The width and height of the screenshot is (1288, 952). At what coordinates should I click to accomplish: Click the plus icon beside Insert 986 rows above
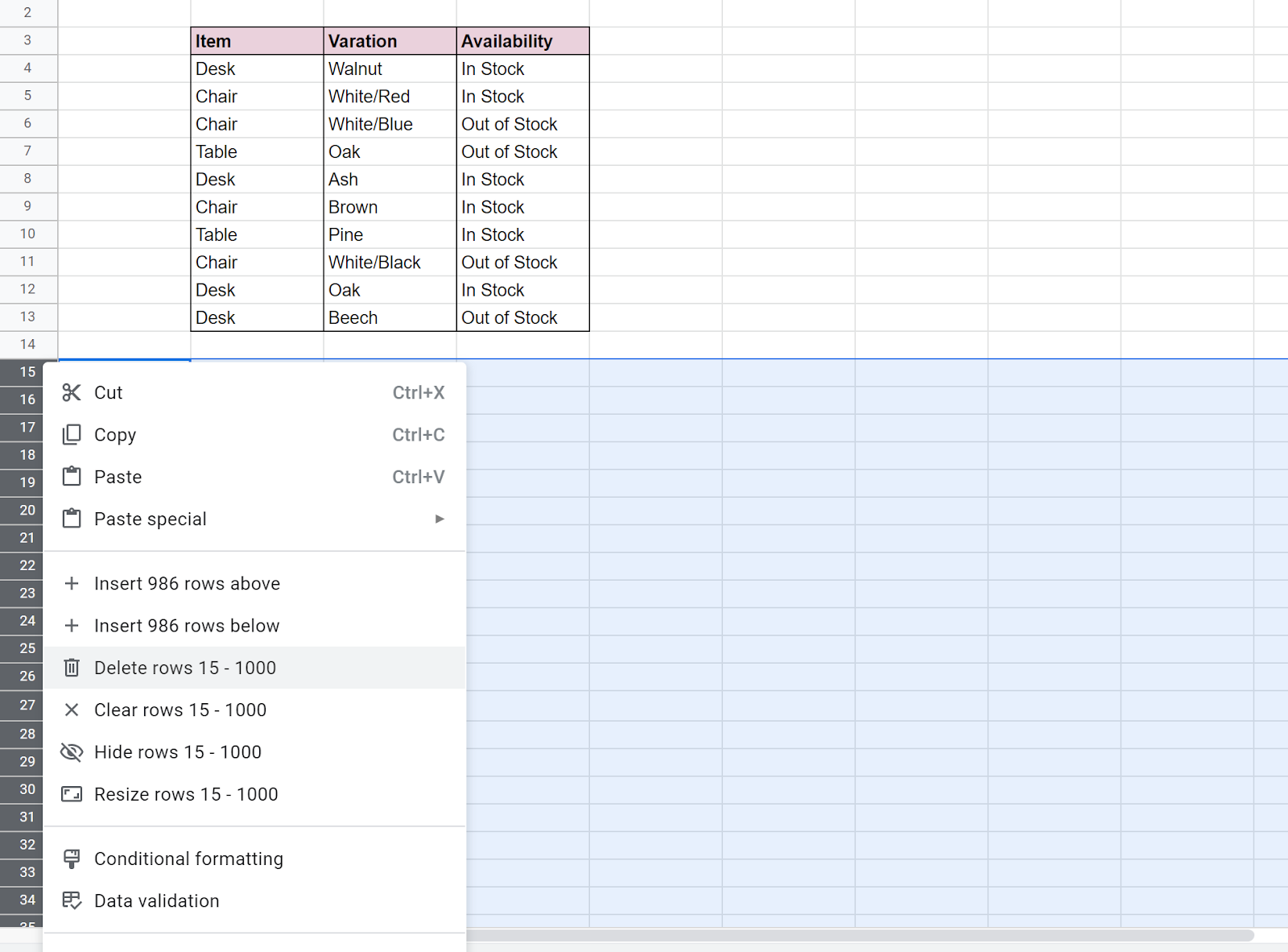[72, 583]
